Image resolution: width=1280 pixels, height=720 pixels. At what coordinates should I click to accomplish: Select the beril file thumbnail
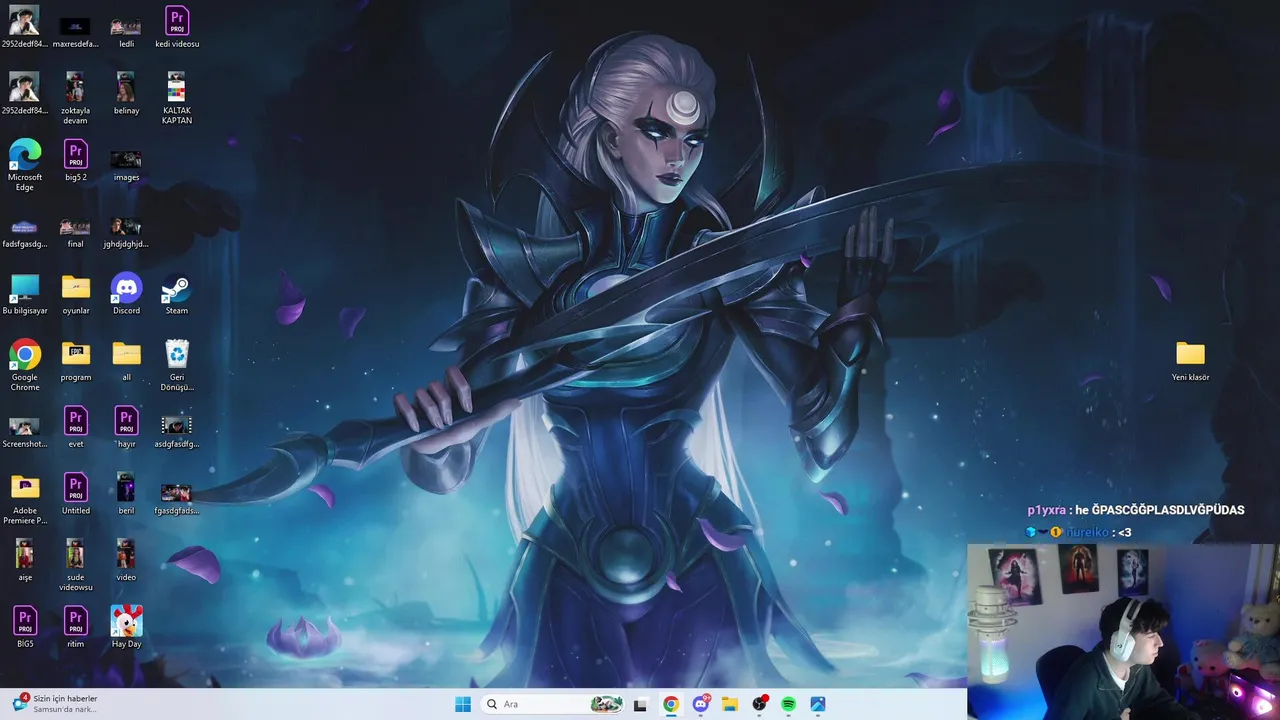click(x=126, y=494)
